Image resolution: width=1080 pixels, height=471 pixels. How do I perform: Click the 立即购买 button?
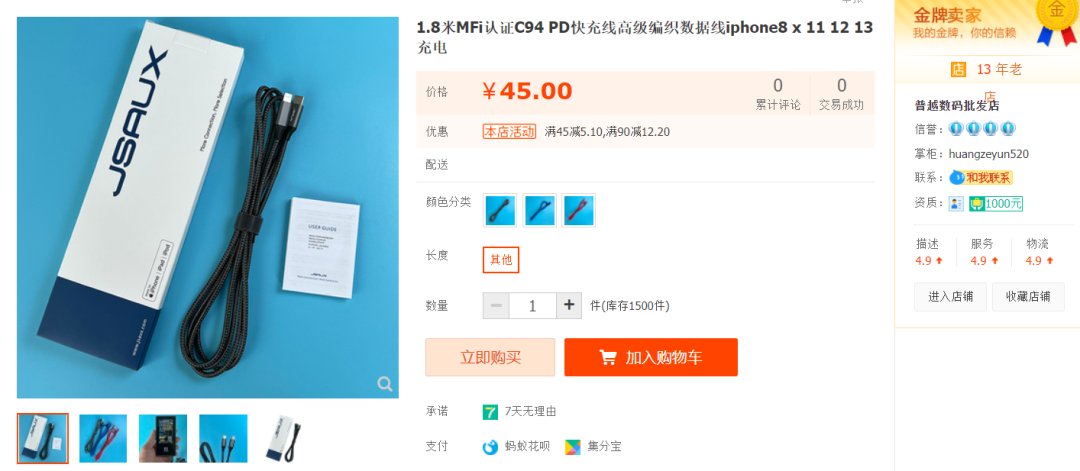(490, 357)
